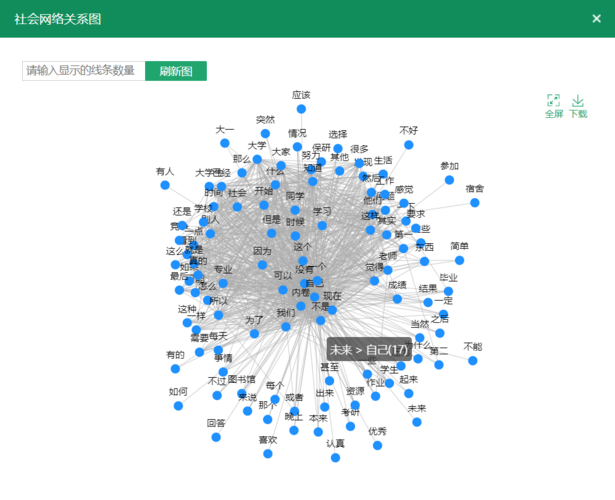615x500 pixels.
Task: Click the 如何 node
Action: (178, 406)
